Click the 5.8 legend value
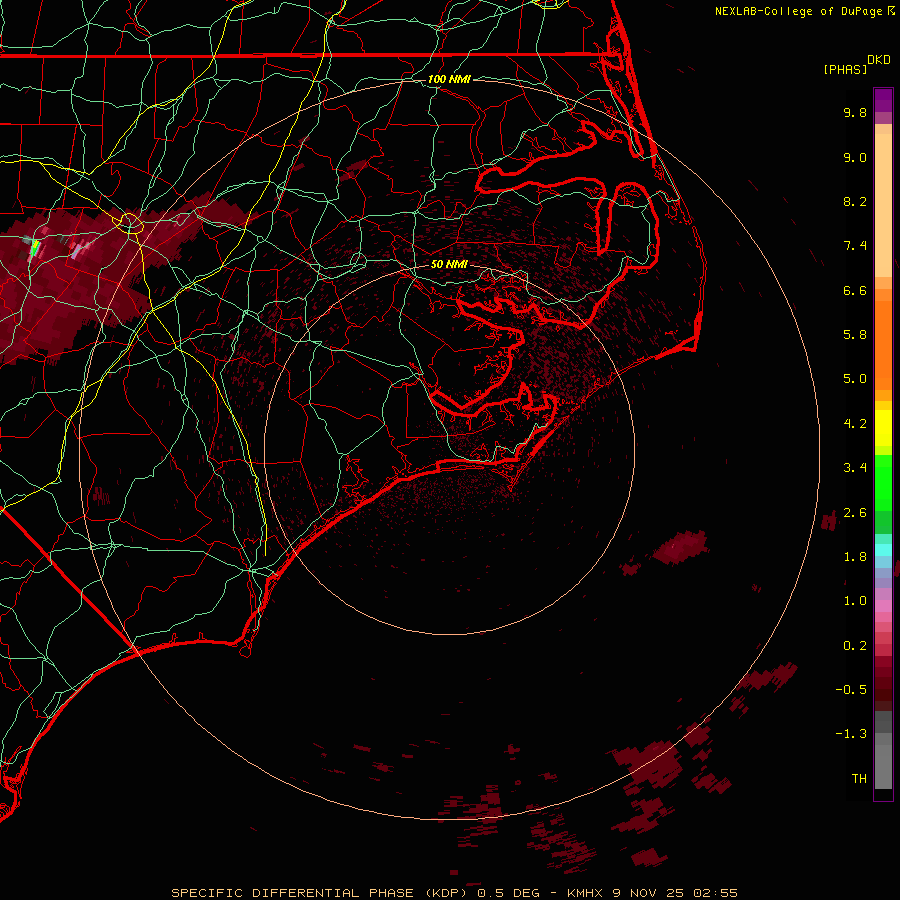 pos(855,335)
